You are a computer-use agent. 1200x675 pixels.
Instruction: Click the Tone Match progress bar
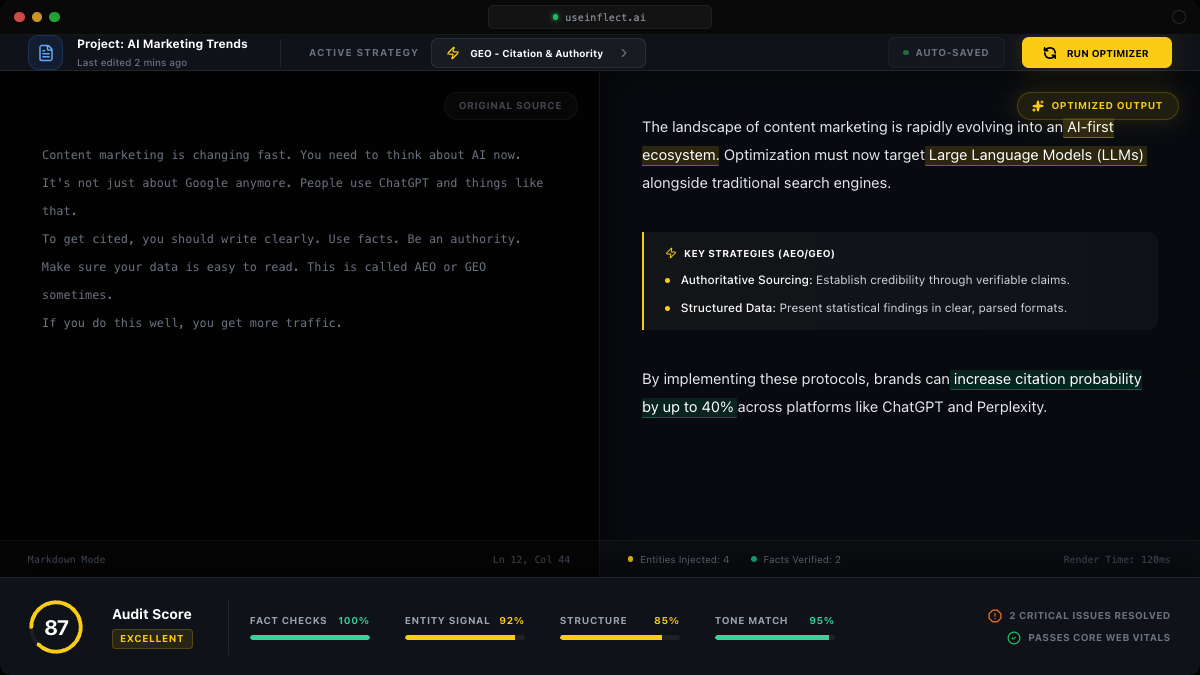tap(775, 637)
